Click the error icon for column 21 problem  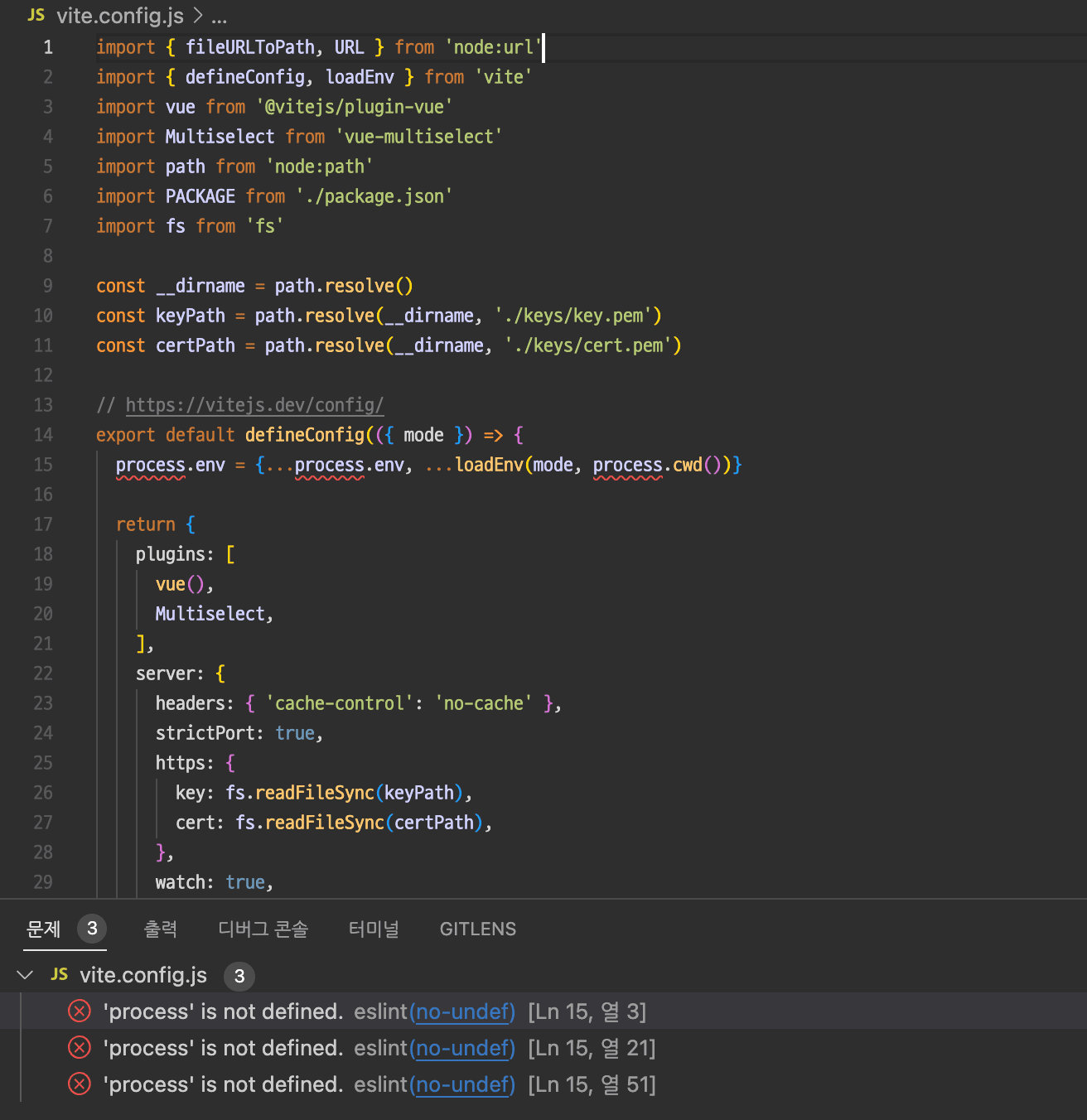[x=80, y=1048]
